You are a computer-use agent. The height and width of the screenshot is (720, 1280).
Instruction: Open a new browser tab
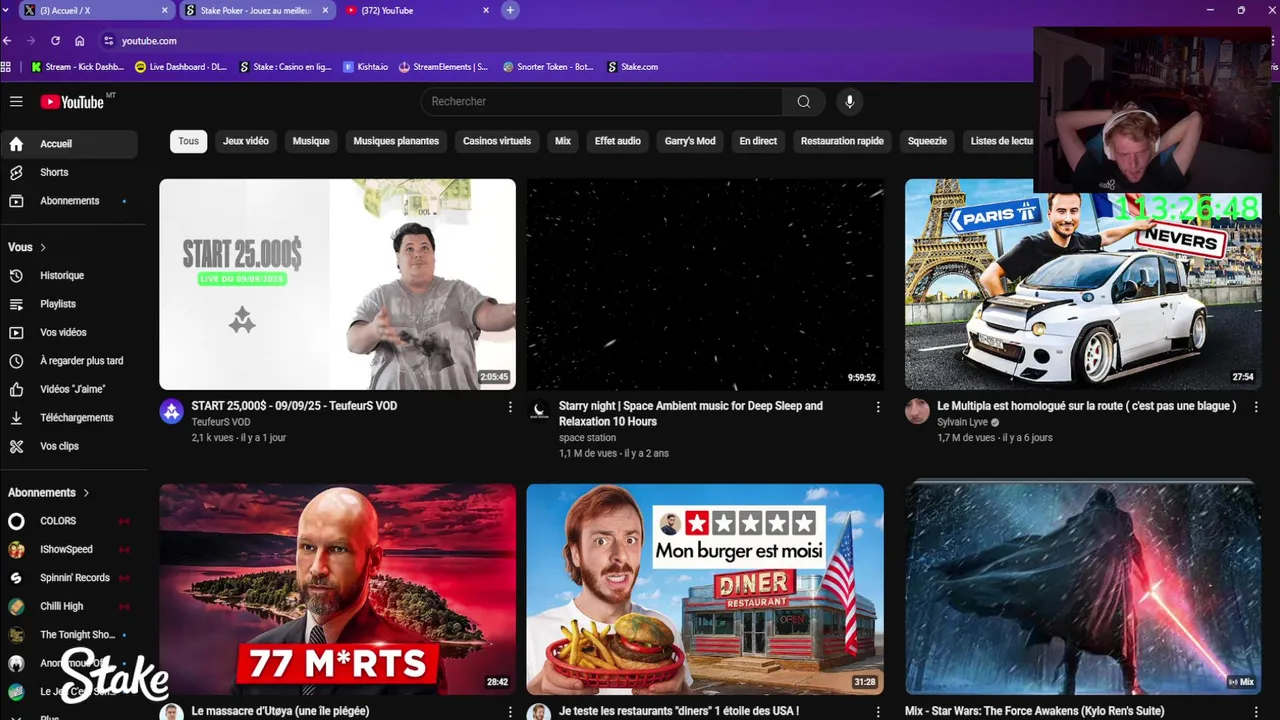click(x=510, y=10)
